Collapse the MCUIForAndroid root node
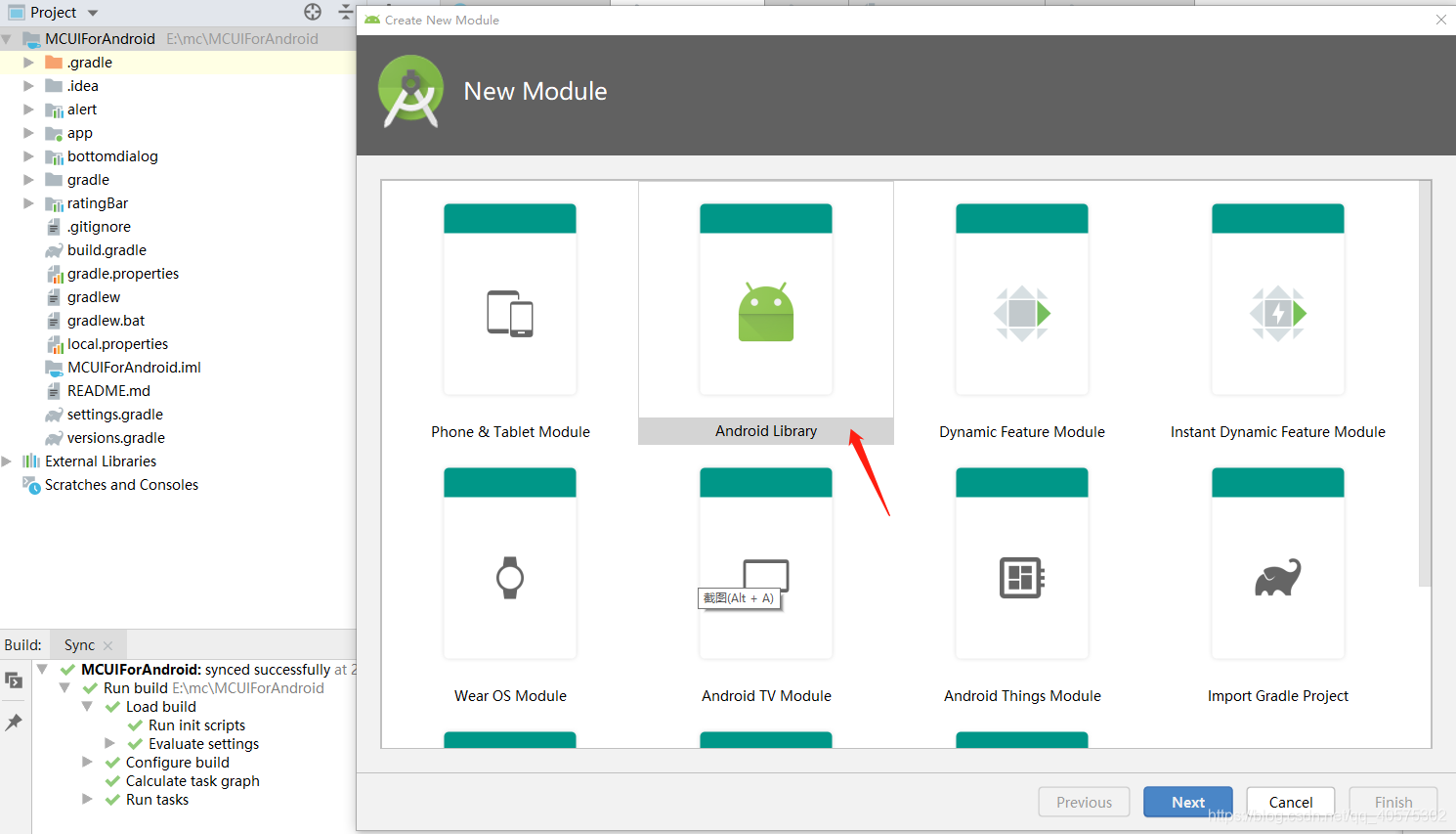Image resolution: width=1456 pixels, height=834 pixels. coord(8,39)
